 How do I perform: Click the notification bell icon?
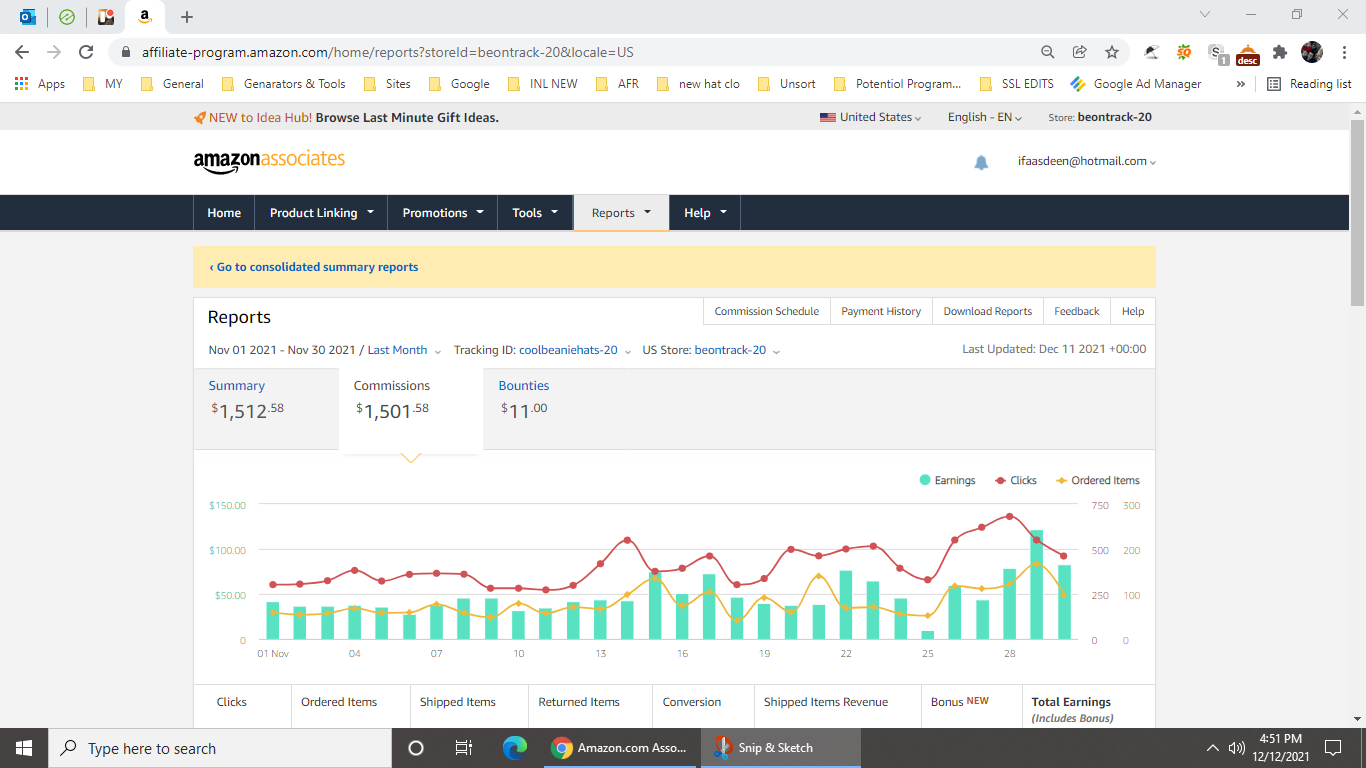pos(981,162)
